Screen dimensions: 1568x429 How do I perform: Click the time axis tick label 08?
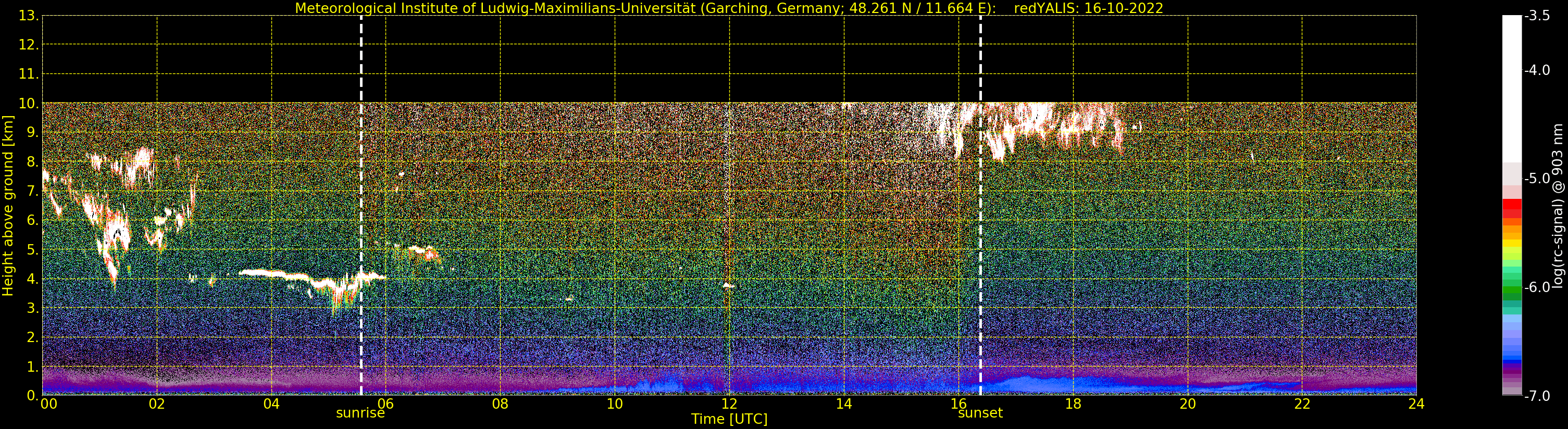tap(500, 404)
